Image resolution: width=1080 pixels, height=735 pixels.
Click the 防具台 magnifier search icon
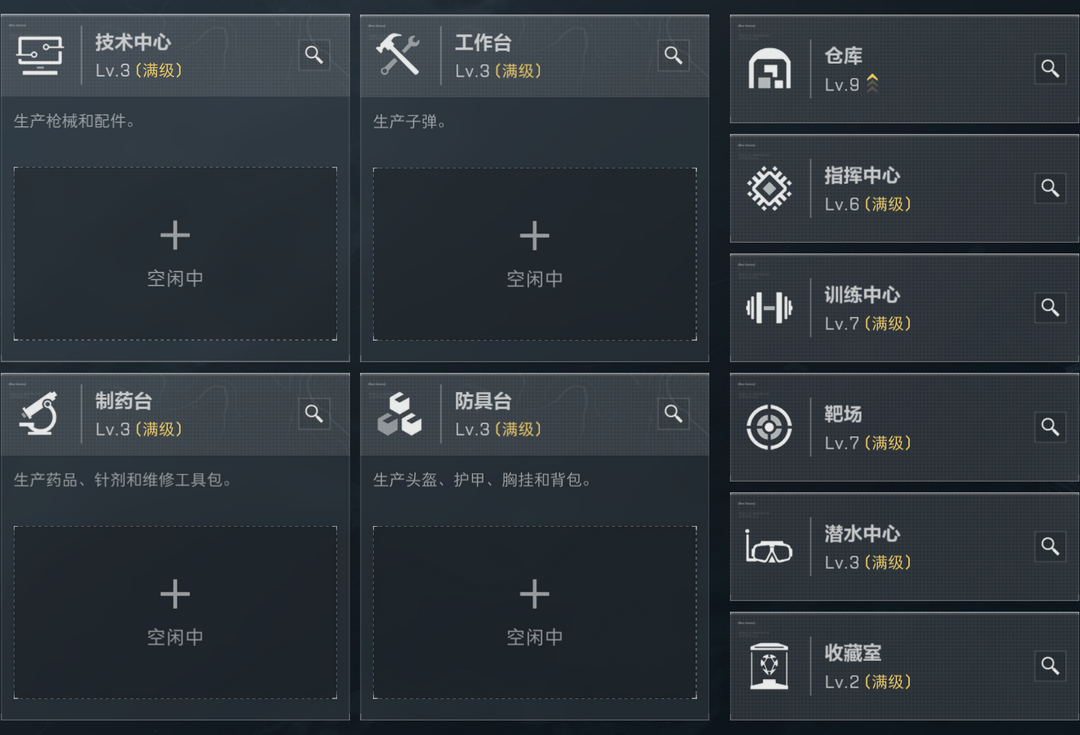coord(674,413)
